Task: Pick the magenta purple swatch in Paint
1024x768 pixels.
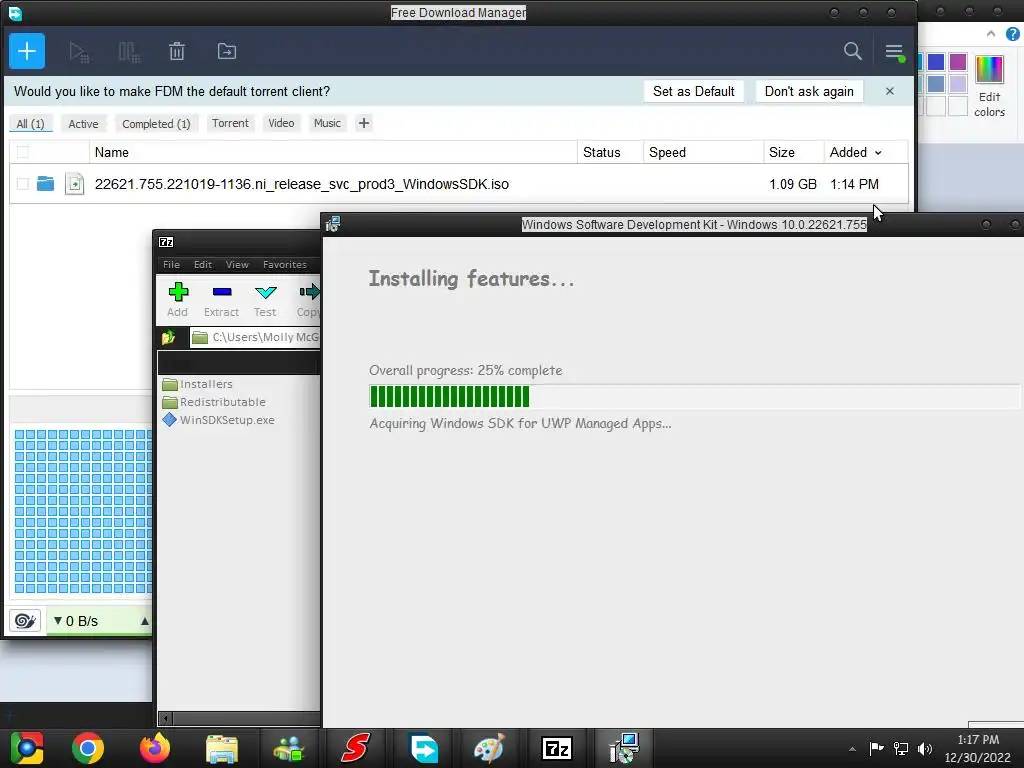Action: (x=957, y=61)
